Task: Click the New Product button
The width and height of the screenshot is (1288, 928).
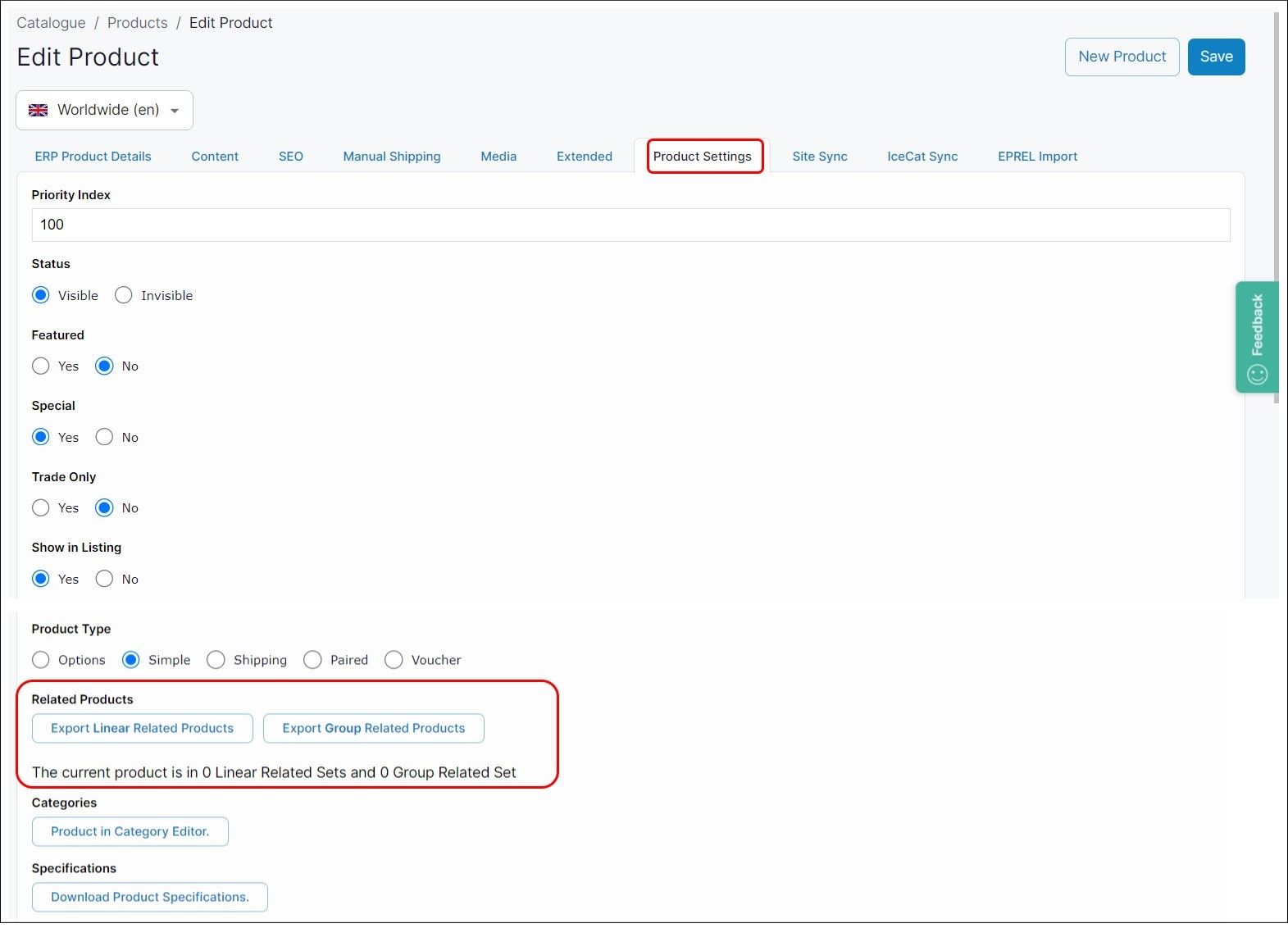Action: pyautogui.click(x=1122, y=57)
